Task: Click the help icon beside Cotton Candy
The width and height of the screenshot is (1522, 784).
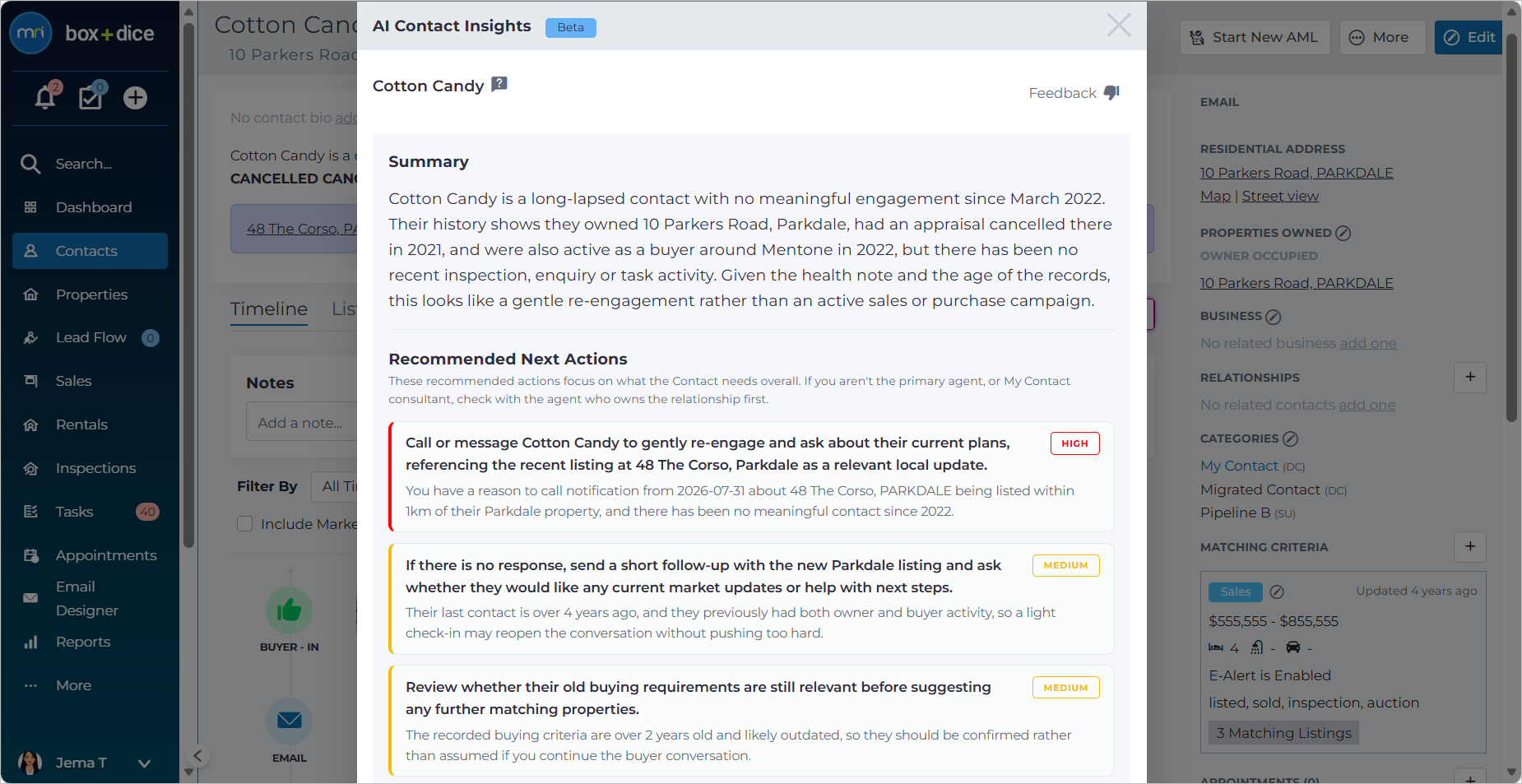Action: click(x=499, y=84)
